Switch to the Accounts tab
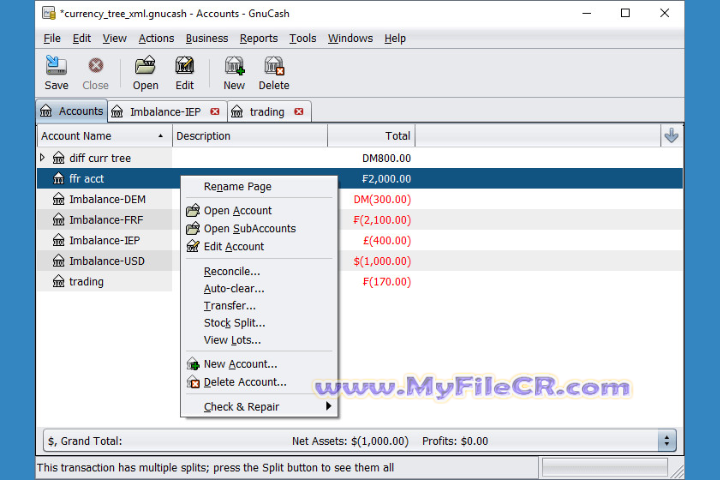Screen dimensions: 720x480 [x=72, y=111]
